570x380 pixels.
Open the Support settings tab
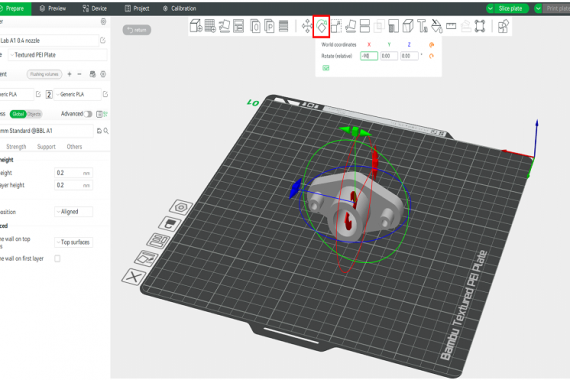click(46, 147)
